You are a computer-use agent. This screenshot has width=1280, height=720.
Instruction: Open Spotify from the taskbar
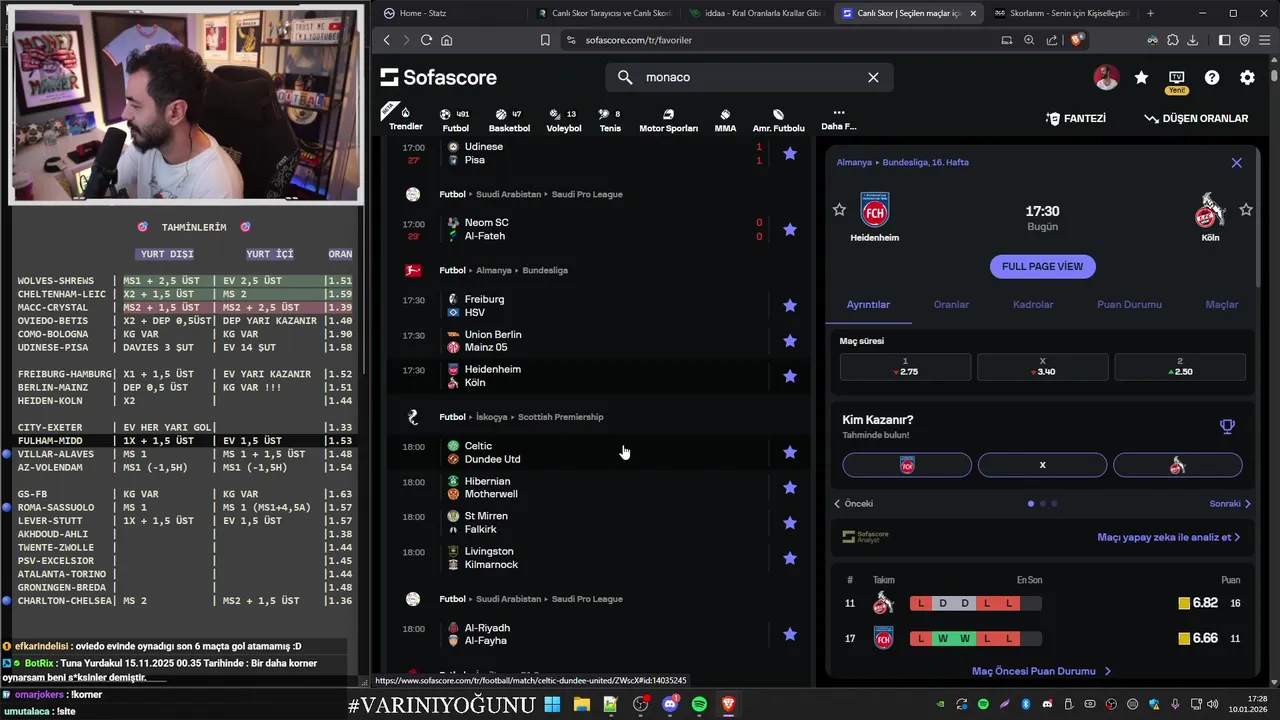[x=699, y=705]
